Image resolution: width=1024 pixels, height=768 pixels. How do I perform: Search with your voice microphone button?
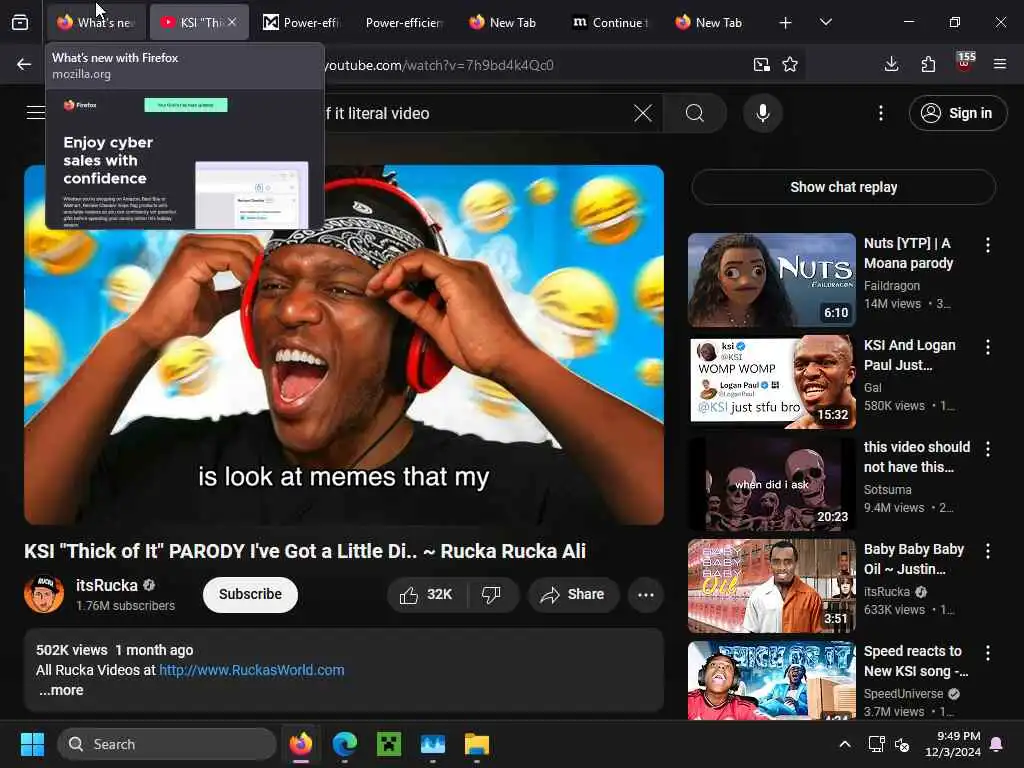click(x=762, y=113)
